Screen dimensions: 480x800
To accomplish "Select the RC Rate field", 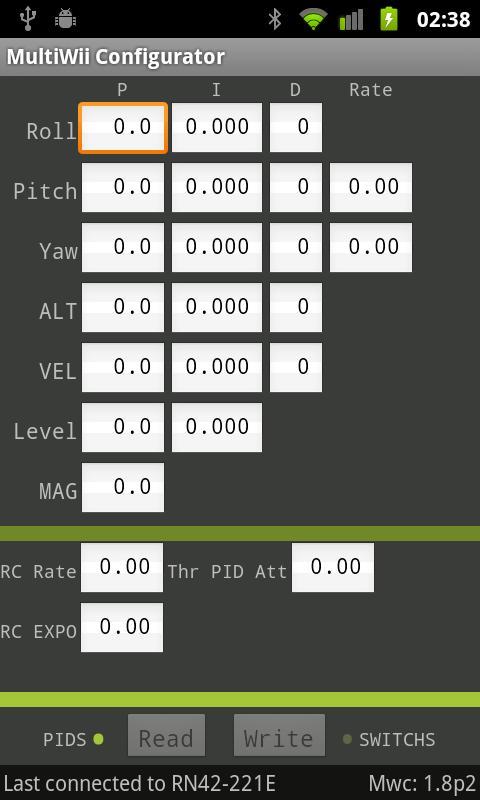I will pyautogui.click(x=122, y=567).
